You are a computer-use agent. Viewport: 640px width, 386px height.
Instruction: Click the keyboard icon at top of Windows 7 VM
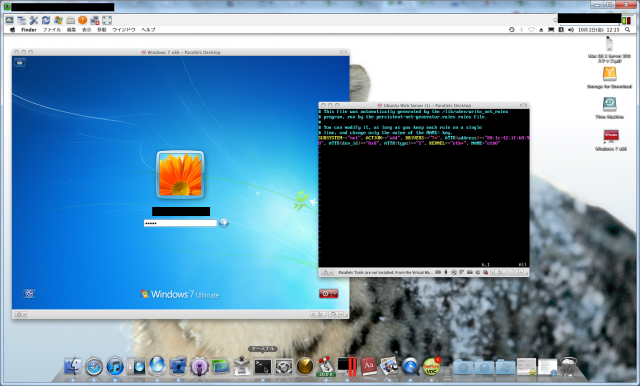(x=20, y=62)
